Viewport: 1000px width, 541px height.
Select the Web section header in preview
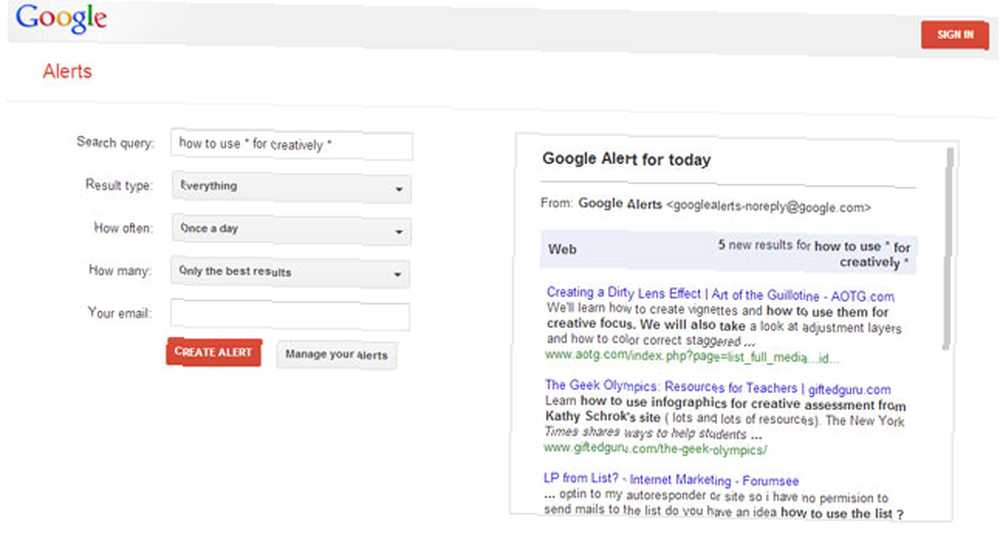click(562, 249)
